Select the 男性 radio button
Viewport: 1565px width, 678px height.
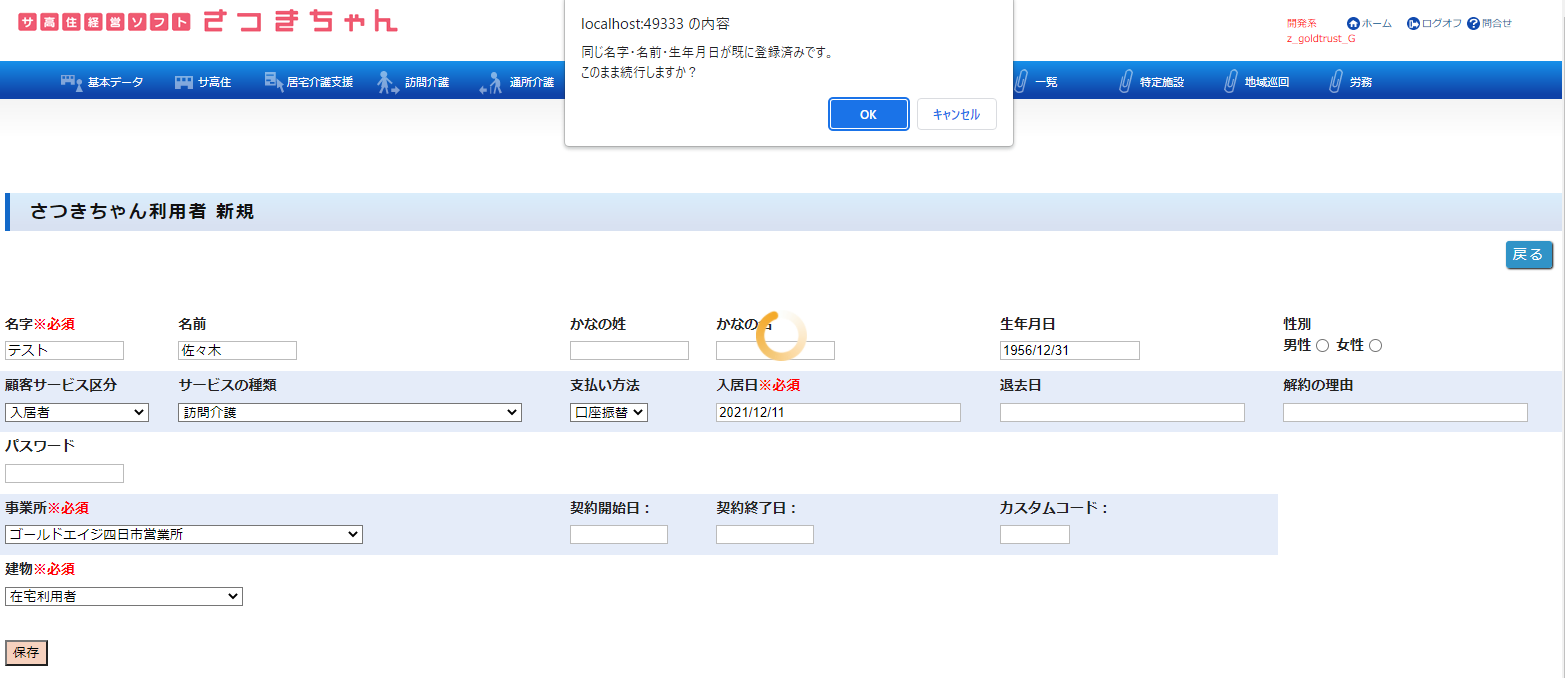tap(1322, 346)
